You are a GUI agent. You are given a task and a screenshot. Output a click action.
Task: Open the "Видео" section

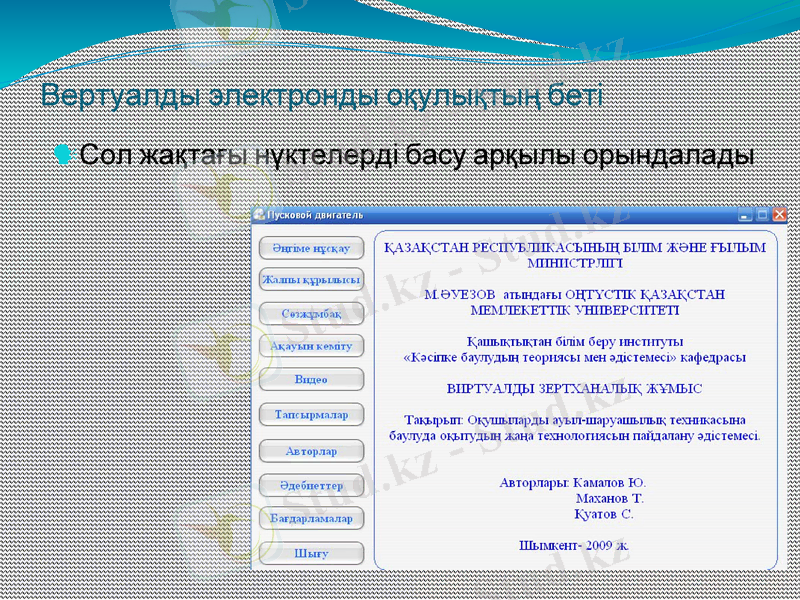[x=310, y=379]
